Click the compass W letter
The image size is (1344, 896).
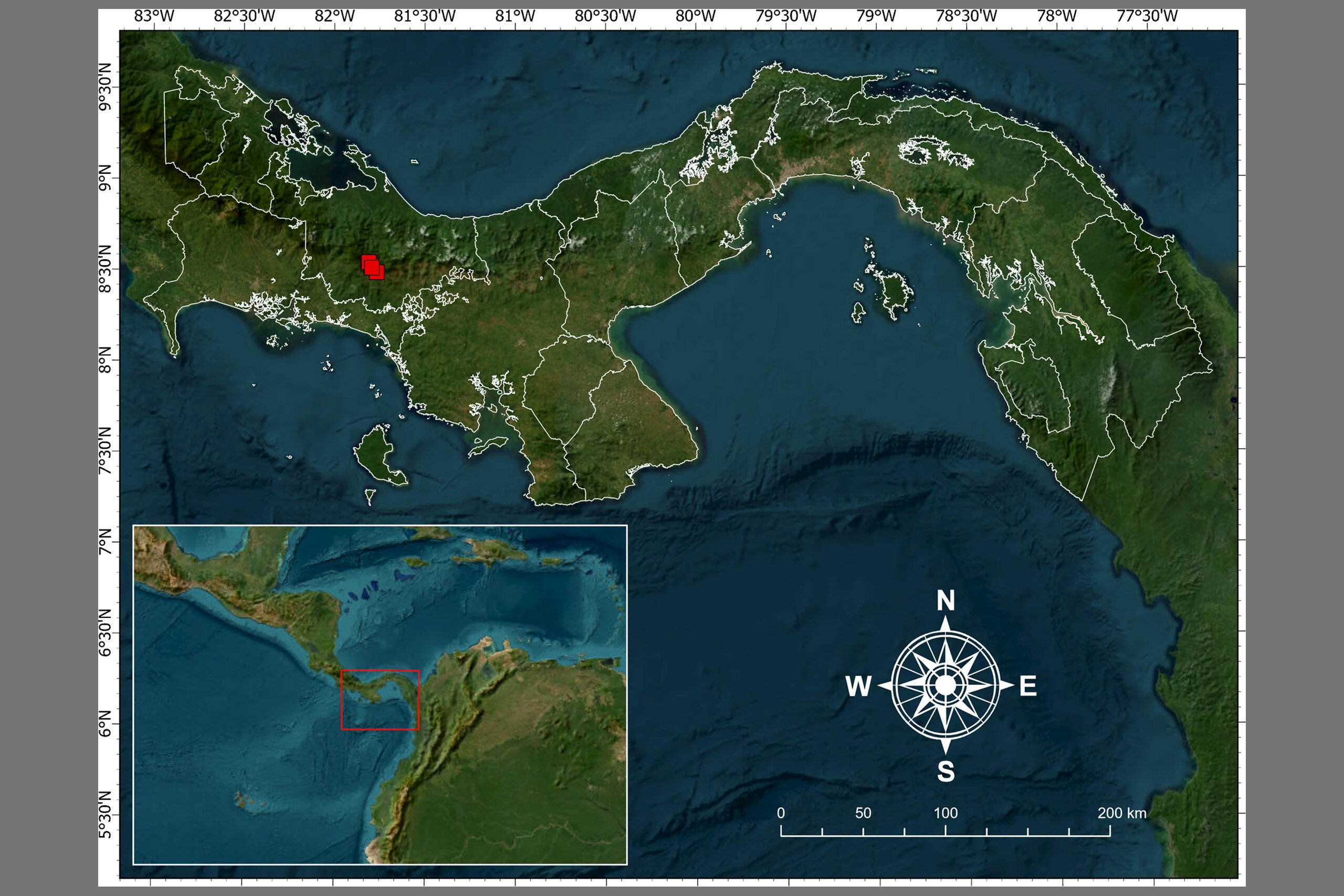click(x=858, y=686)
